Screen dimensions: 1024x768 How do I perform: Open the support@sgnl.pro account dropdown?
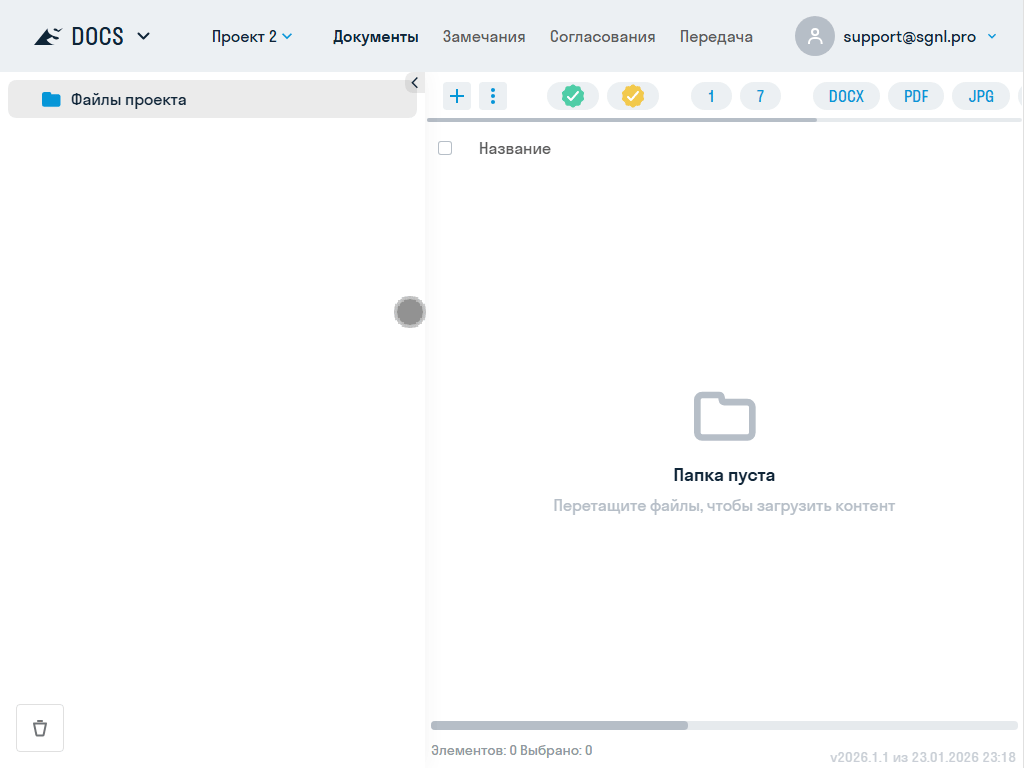(991, 37)
